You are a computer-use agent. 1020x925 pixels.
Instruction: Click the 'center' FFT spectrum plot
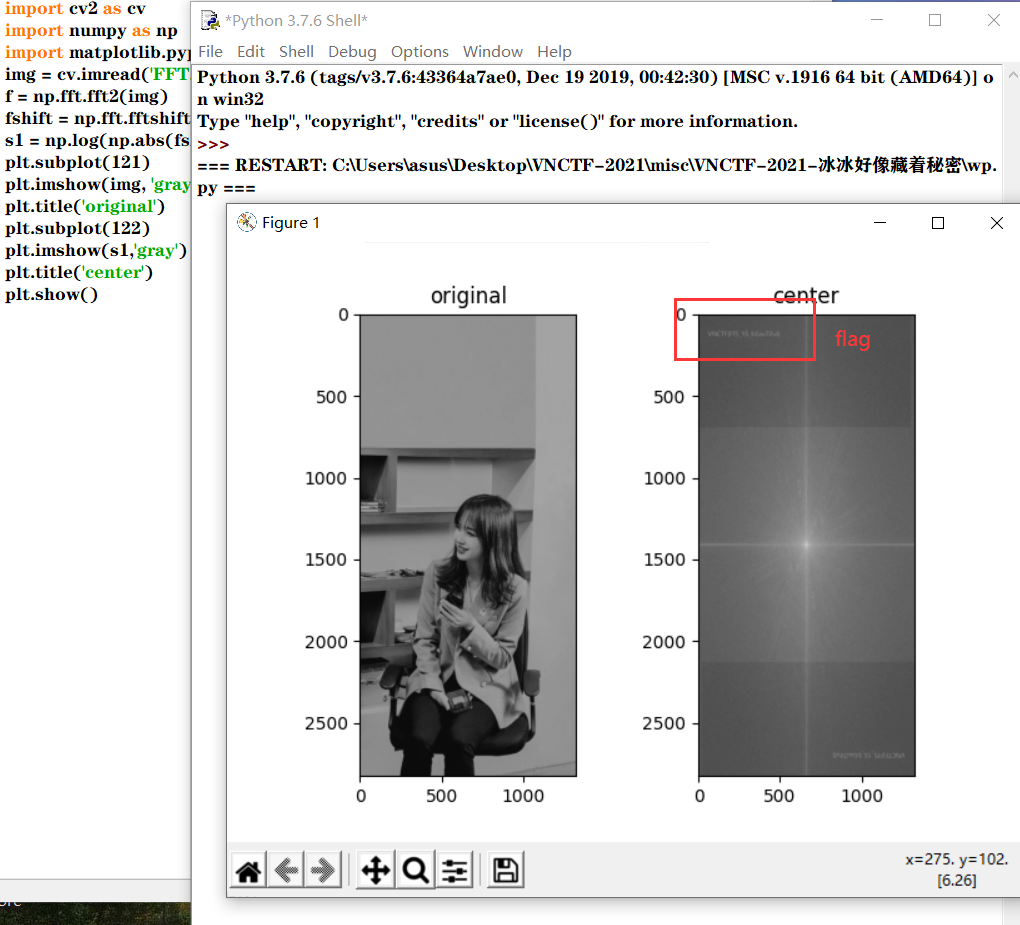(806, 545)
